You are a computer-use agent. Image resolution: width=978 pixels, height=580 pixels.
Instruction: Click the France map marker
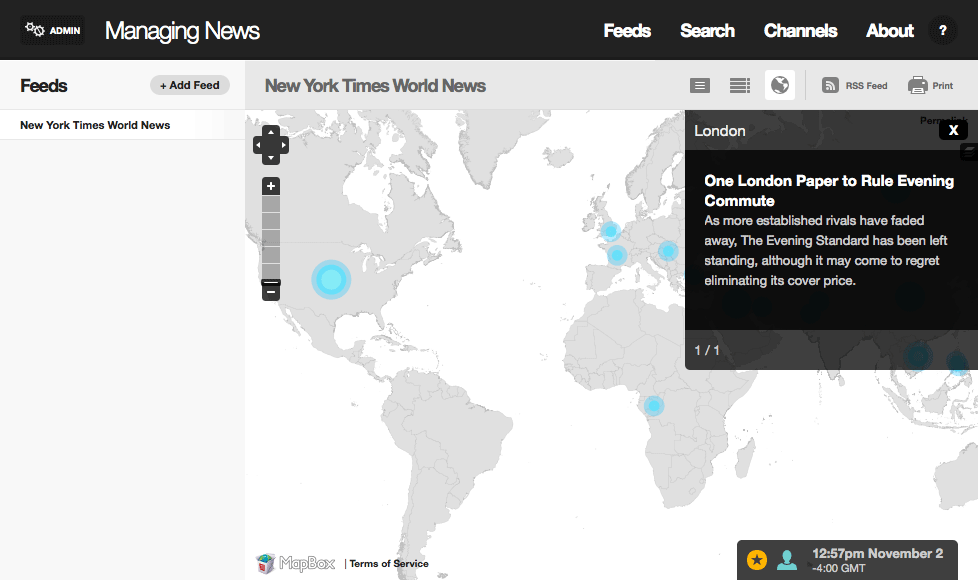point(617,255)
